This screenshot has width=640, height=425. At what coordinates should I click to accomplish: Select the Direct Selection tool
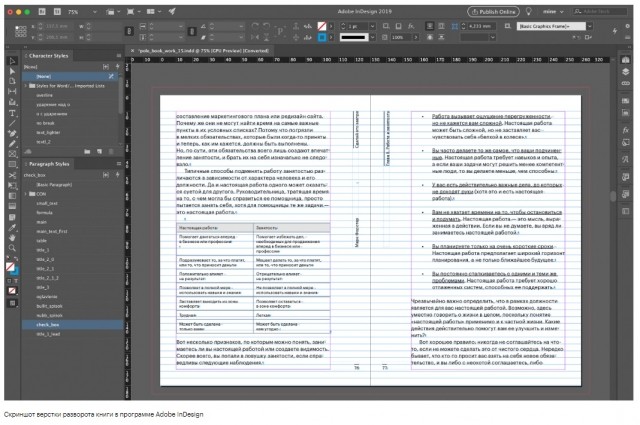click(x=12, y=71)
